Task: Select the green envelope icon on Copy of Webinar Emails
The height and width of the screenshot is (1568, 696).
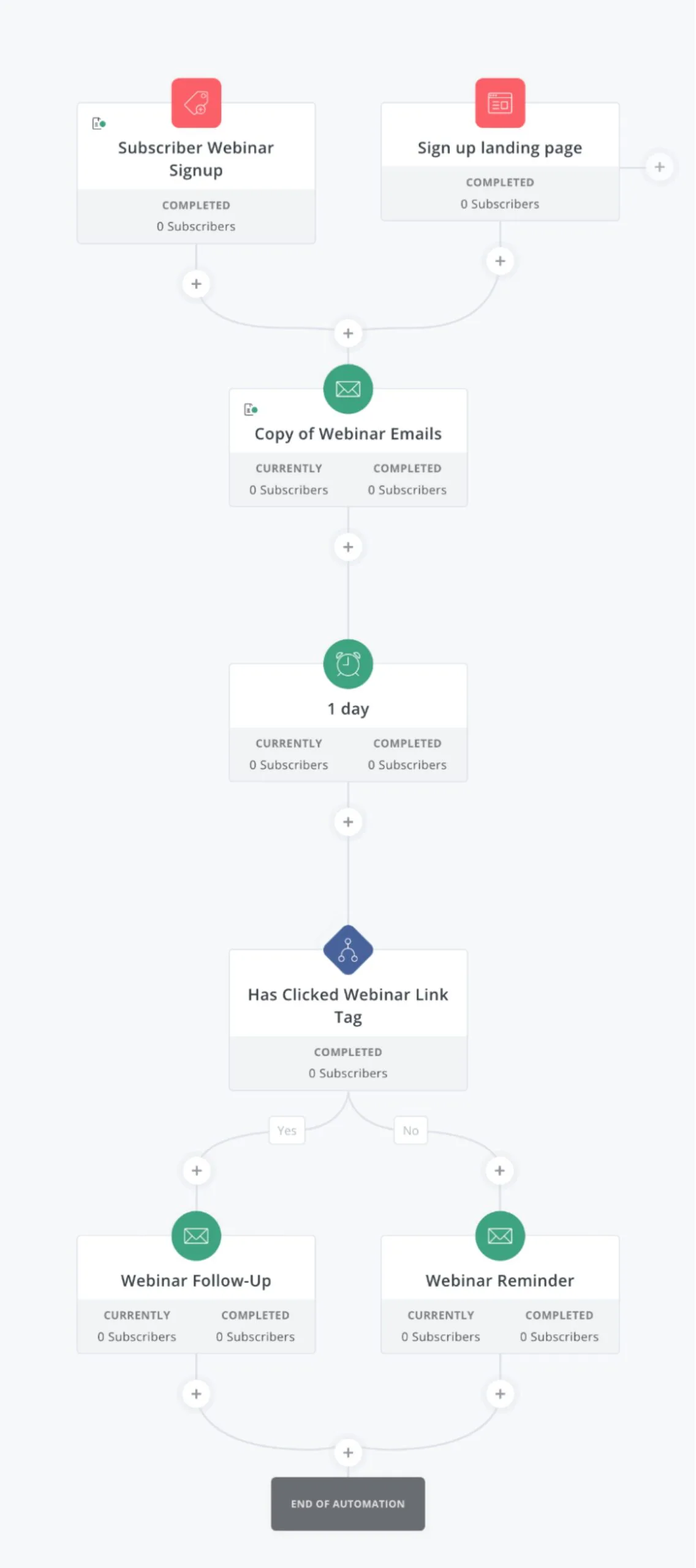Action: click(348, 389)
